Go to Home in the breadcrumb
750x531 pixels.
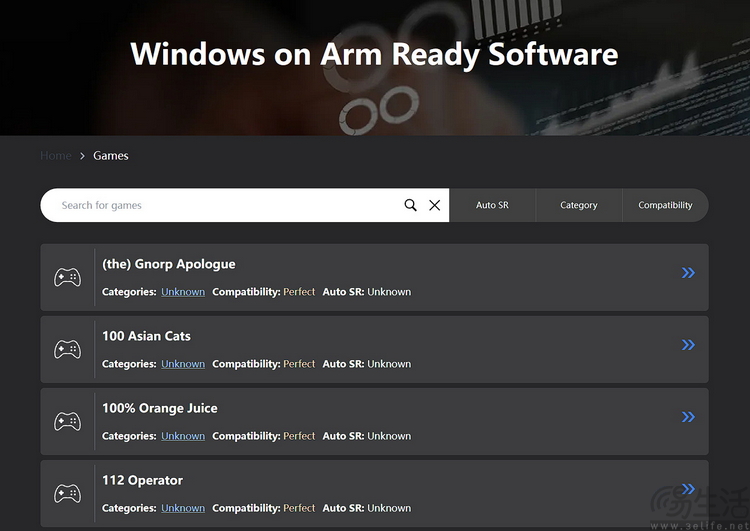(55, 156)
